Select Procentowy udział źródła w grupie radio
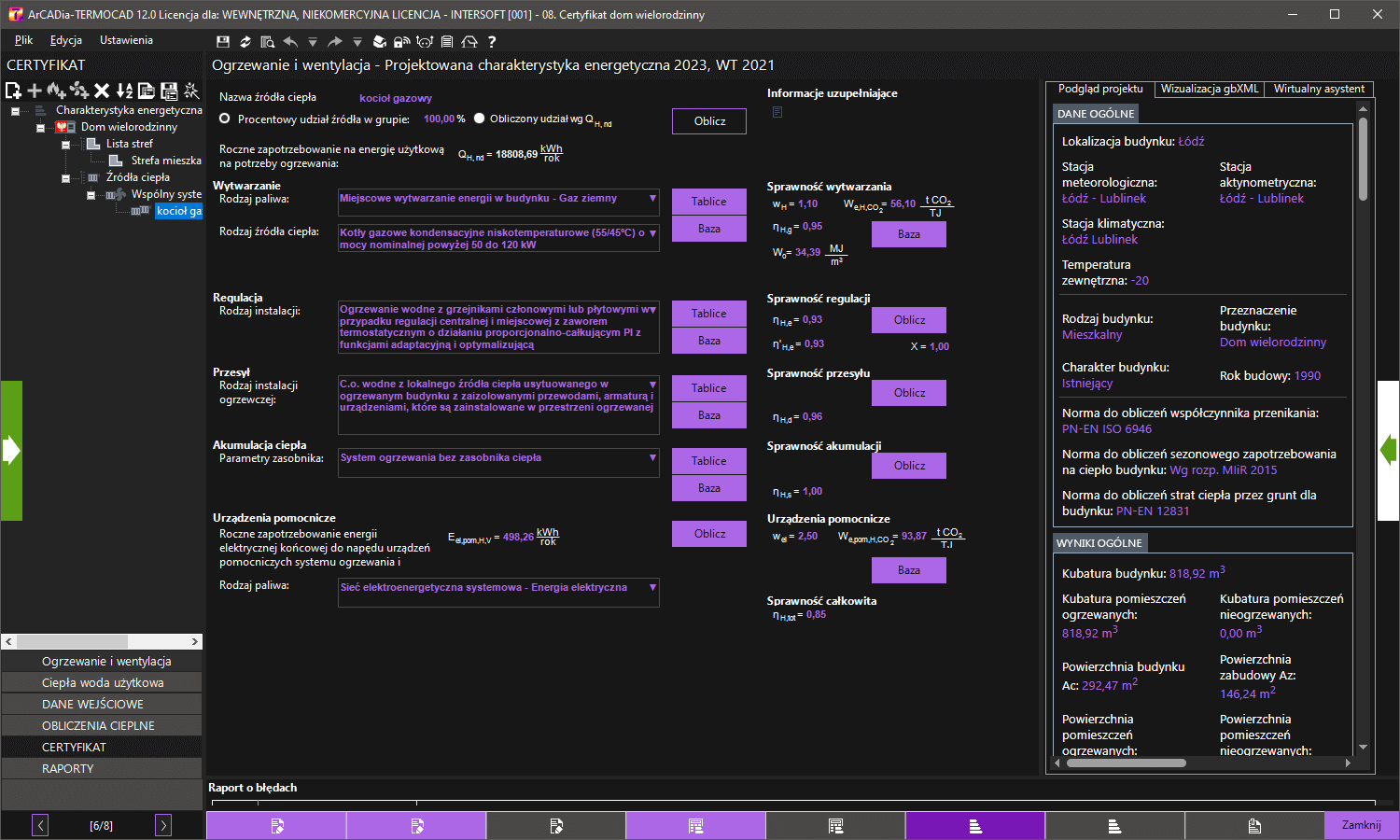1400x840 pixels. 225,119
